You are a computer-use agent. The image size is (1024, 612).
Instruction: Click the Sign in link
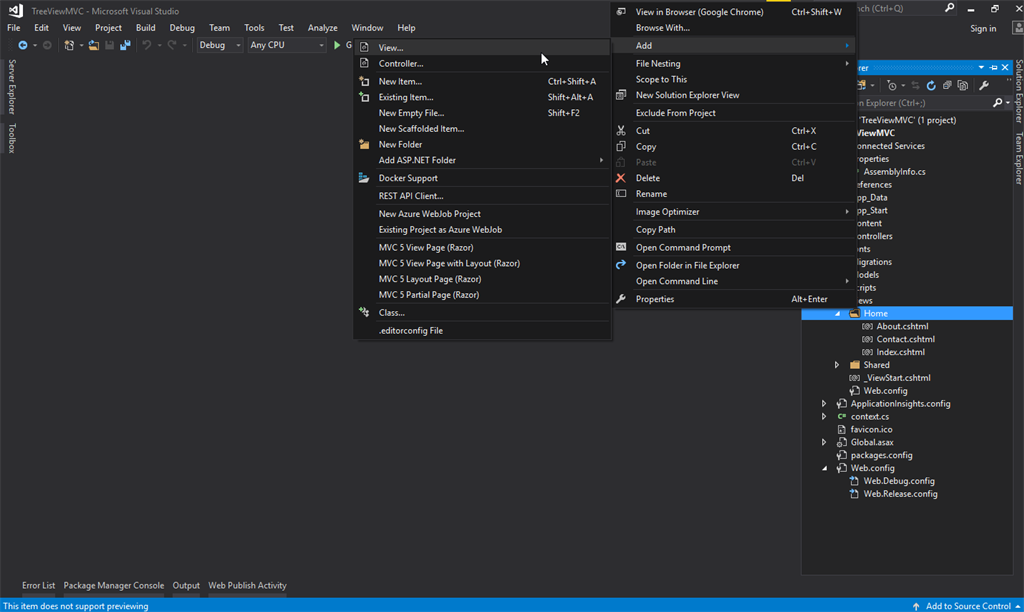click(983, 28)
